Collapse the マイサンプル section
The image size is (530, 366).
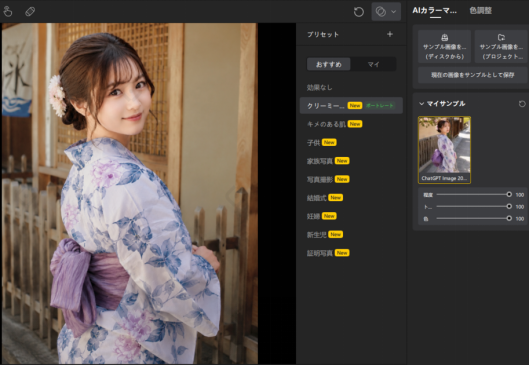coord(421,103)
